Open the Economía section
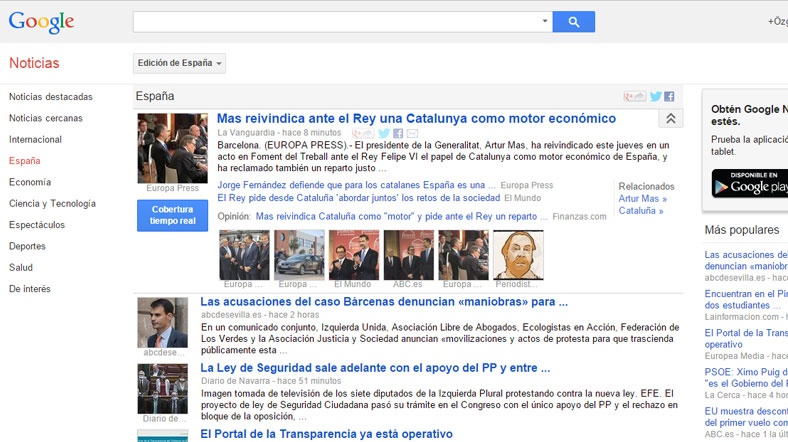This screenshot has width=788, height=442. (30, 182)
